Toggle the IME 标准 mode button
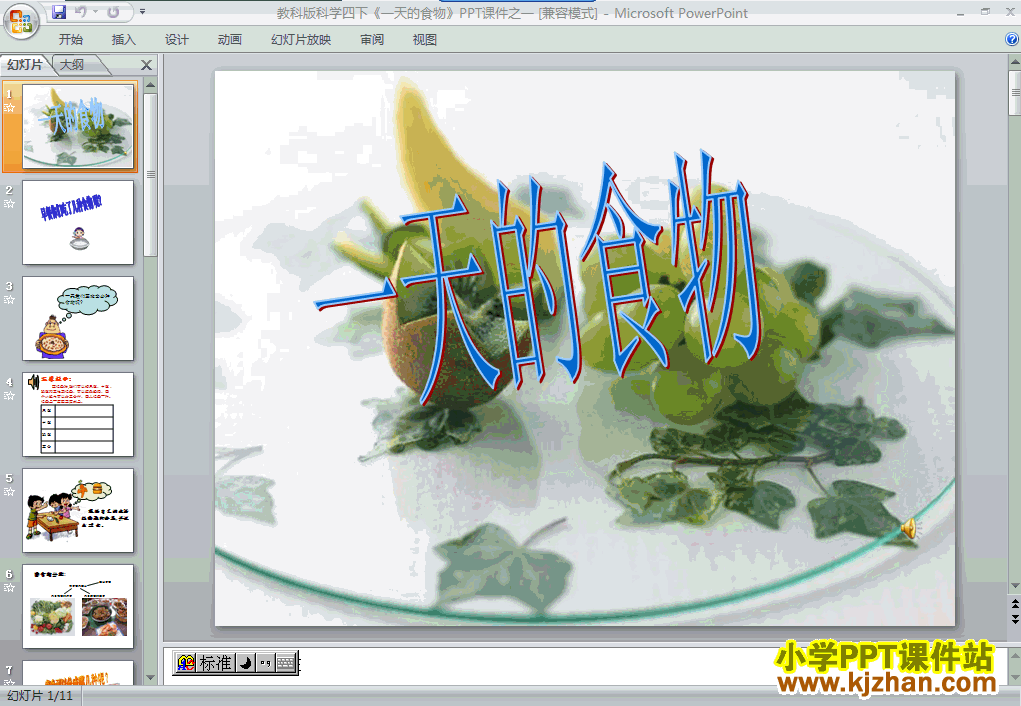The width and height of the screenshot is (1021, 706). [215, 663]
